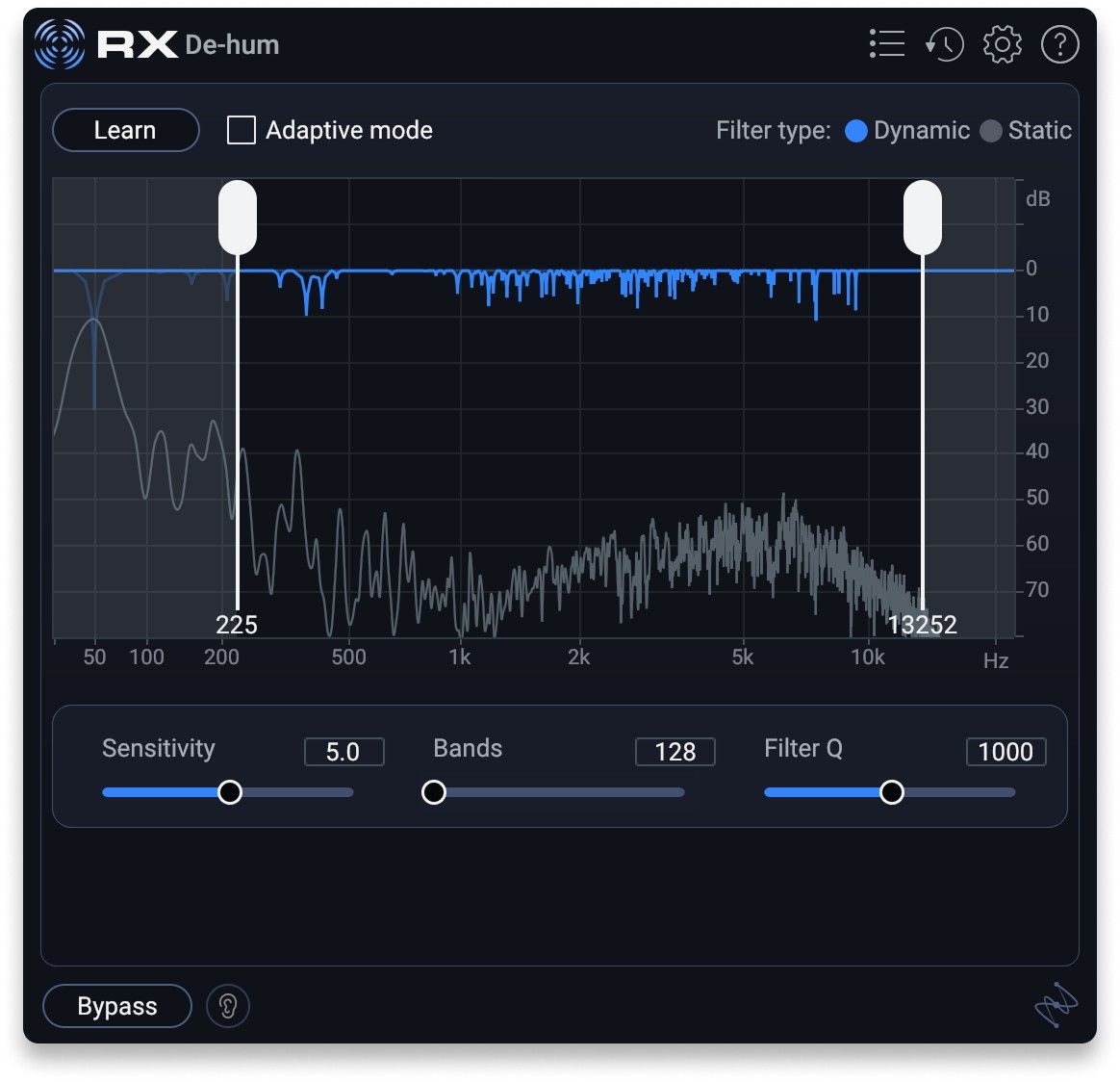The image size is (1120, 1082).
Task: Click the RX spiral logo icon
Action: click(x=60, y=44)
